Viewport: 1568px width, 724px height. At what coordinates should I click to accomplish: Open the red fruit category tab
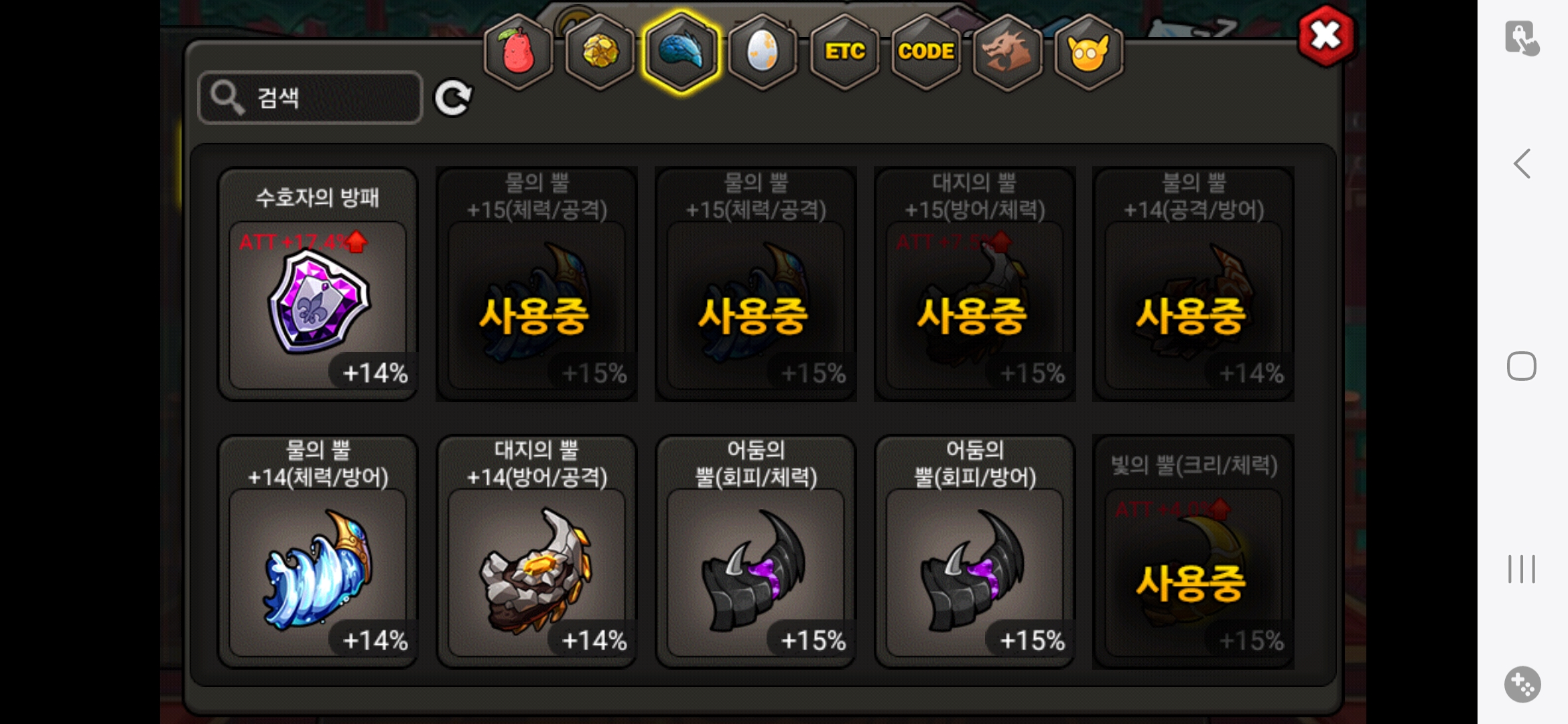click(518, 52)
